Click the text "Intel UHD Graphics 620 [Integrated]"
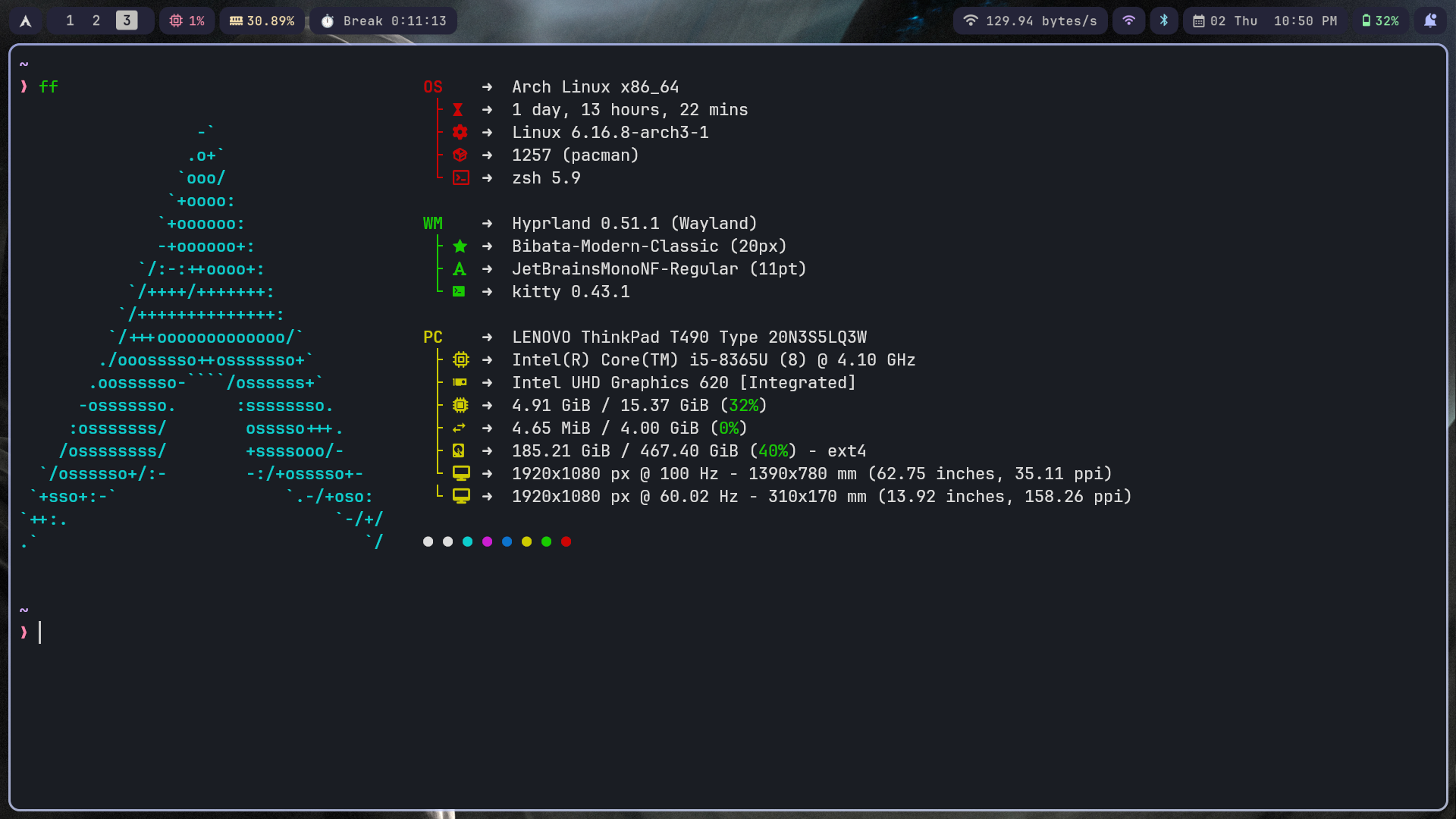The width and height of the screenshot is (1456, 819). point(684,383)
